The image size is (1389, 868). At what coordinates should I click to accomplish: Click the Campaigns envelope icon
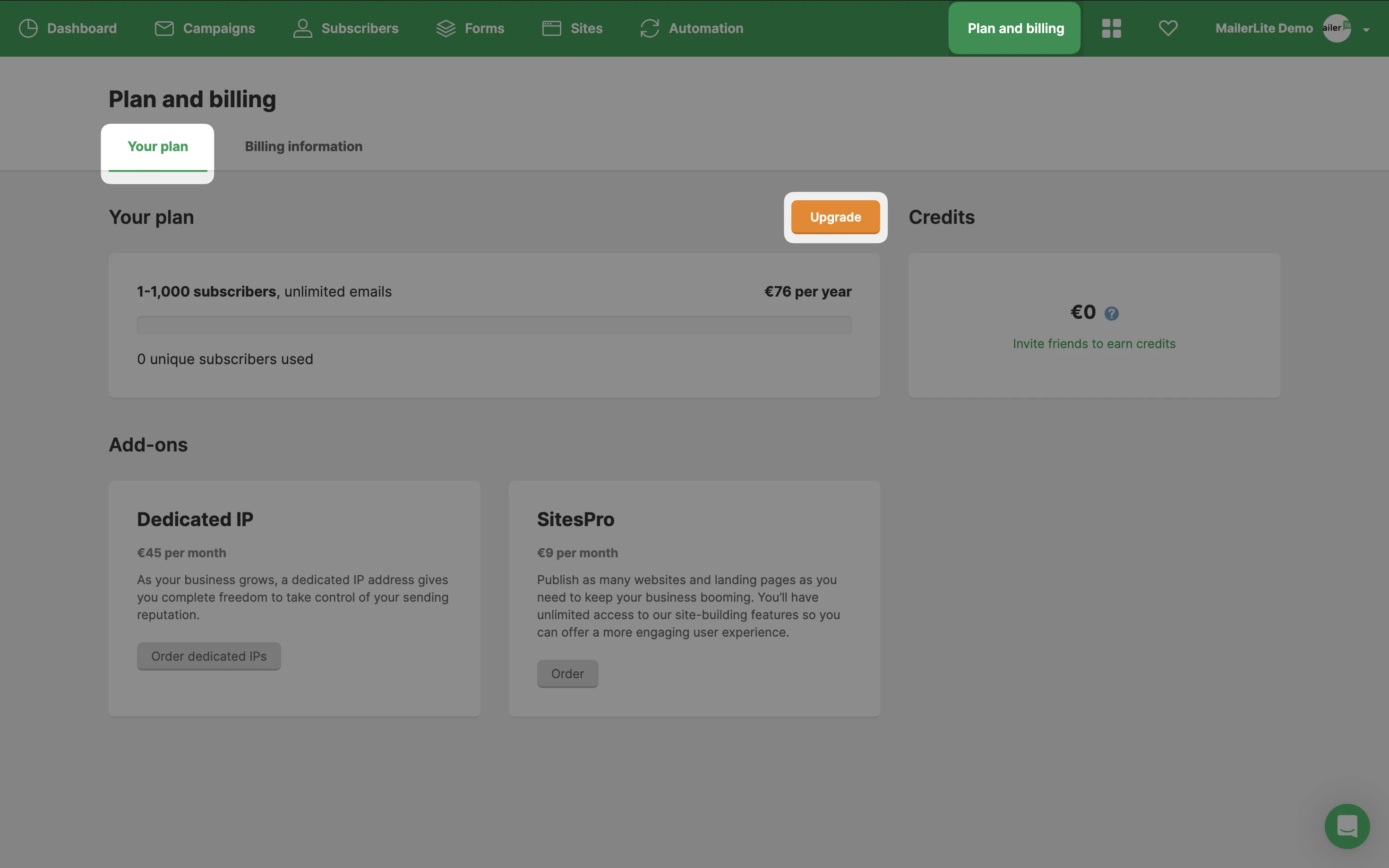164,28
